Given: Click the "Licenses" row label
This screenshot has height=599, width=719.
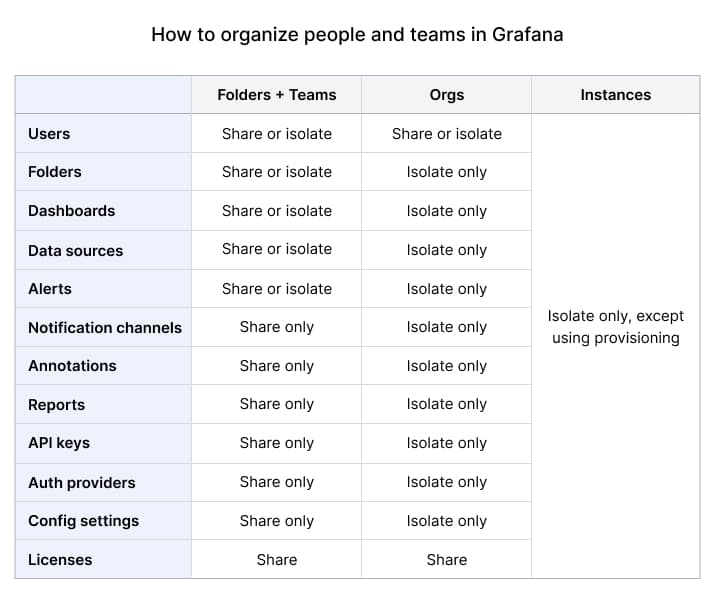Looking at the screenshot, I should click(x=60, y=560).
